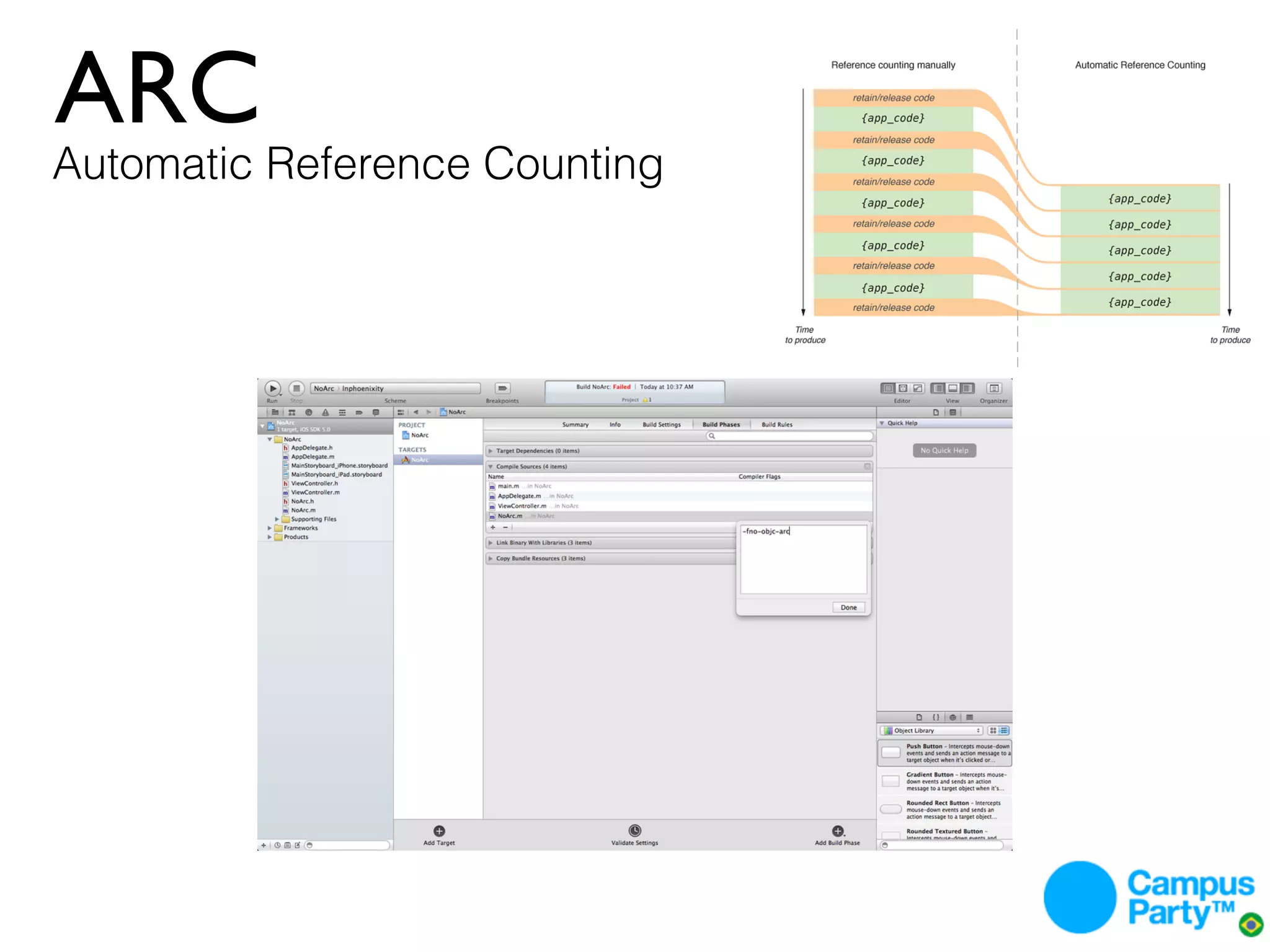Image resolution: width=1270 pixels, height=952 pixels.
Task: Select the Assistant editor button
Action: click(x=903, y=389)
